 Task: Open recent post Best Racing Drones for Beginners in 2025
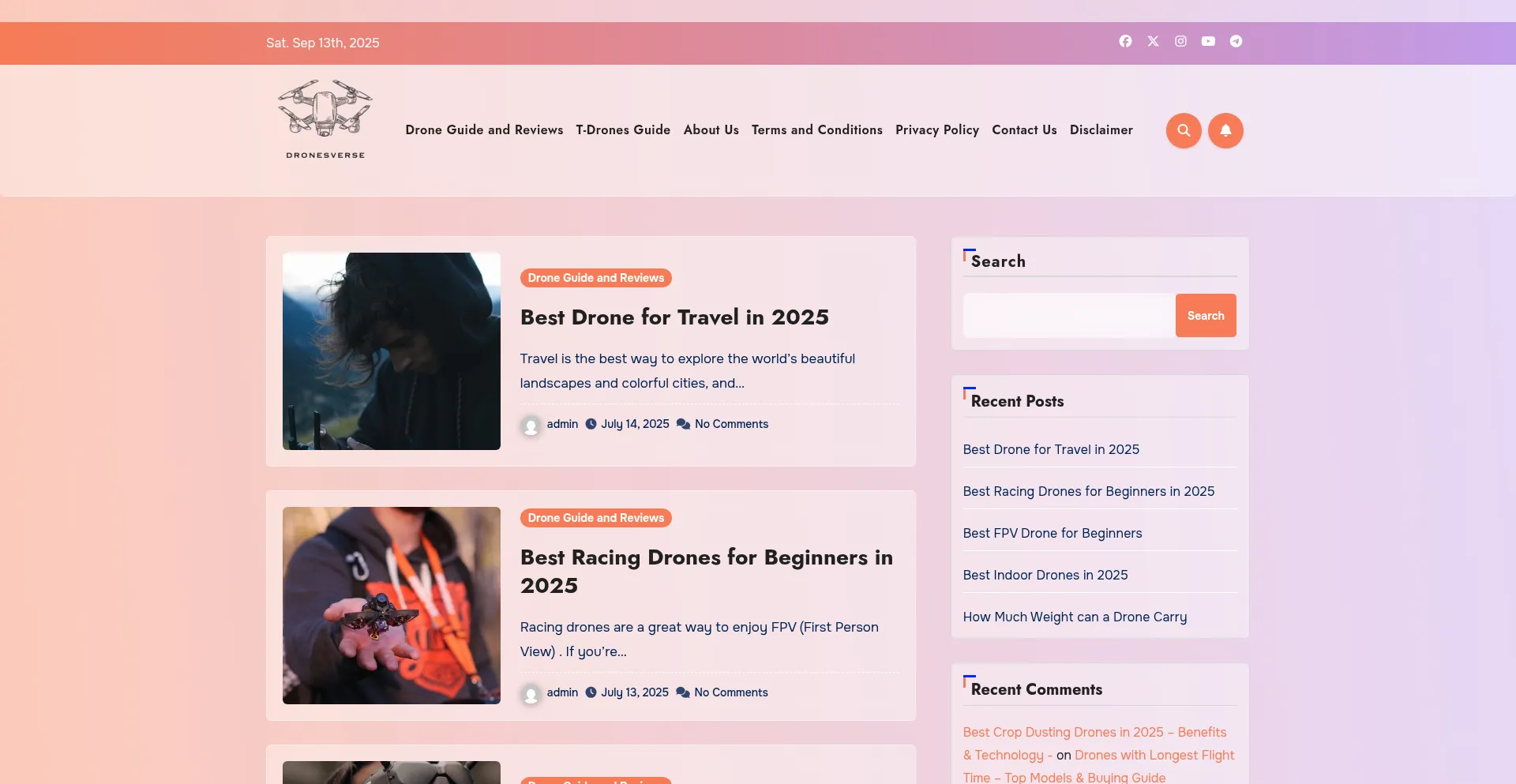coord(1089,491)
